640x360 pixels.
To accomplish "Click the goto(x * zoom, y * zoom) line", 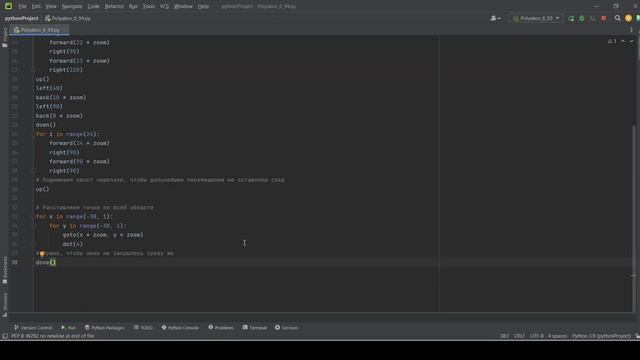I will tap(103, 235).
